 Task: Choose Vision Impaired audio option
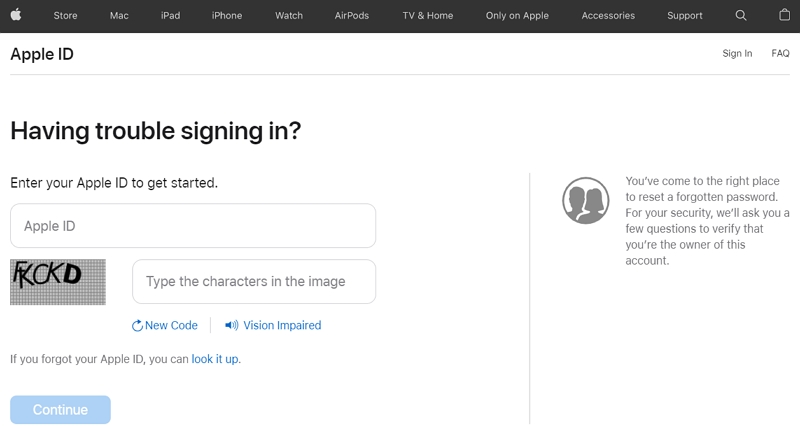pos(282,325)
